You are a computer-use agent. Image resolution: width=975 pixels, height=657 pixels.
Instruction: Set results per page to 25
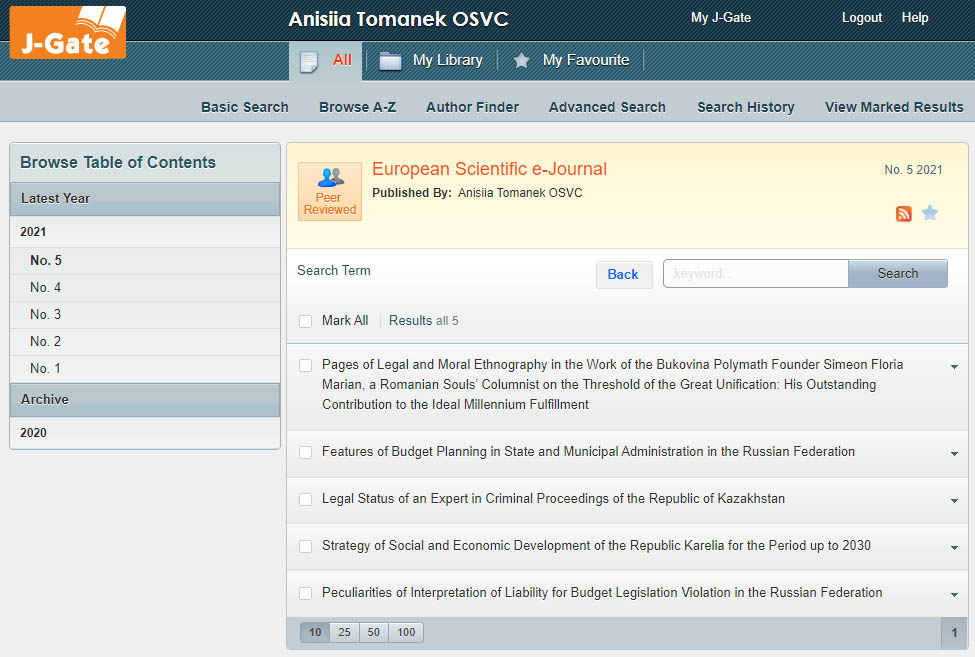[x=344, y=632]
